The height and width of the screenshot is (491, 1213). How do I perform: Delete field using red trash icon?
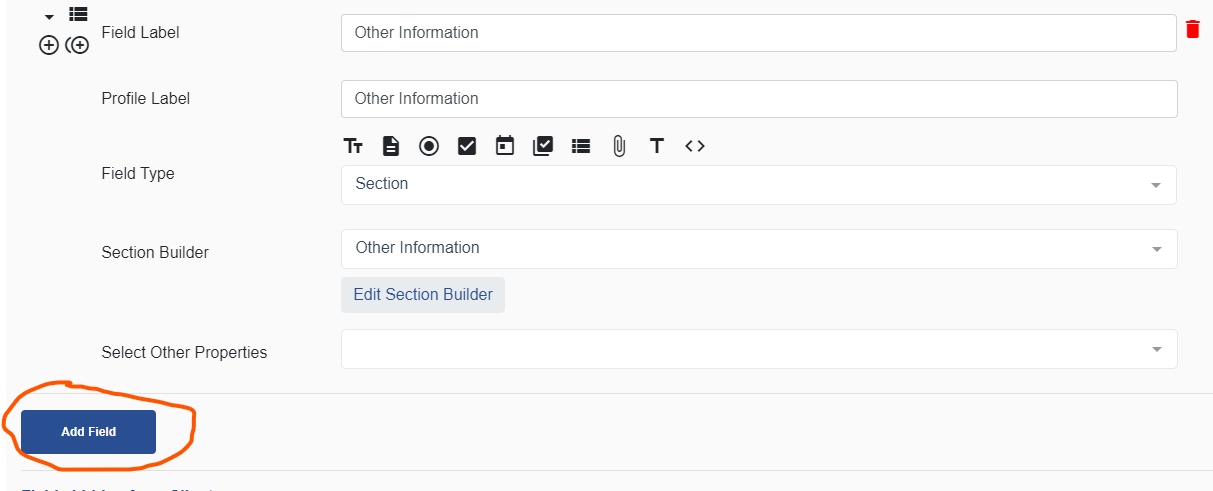point(1192,29)
